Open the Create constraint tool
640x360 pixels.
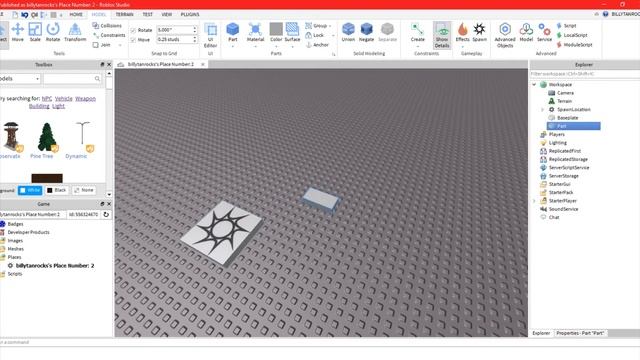(418, 33)
